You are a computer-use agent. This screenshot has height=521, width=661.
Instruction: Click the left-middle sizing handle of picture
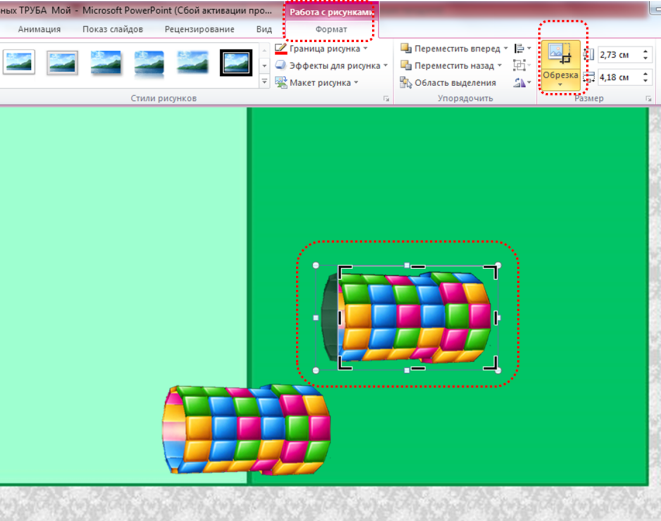[316, 317]
